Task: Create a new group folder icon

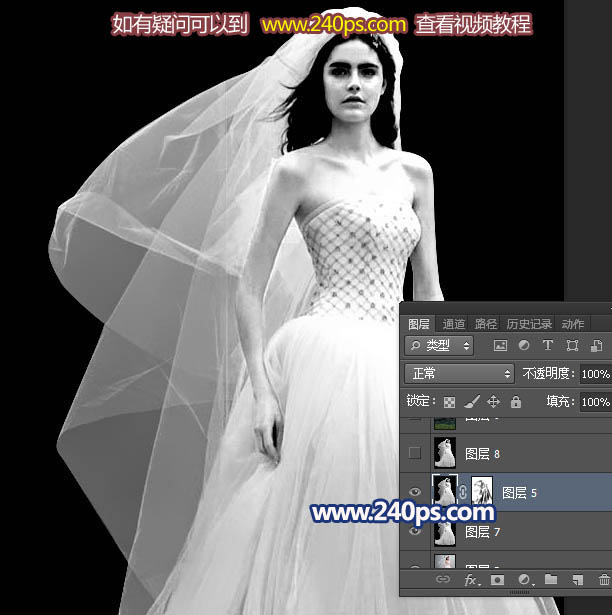Action: click(551, 579)
